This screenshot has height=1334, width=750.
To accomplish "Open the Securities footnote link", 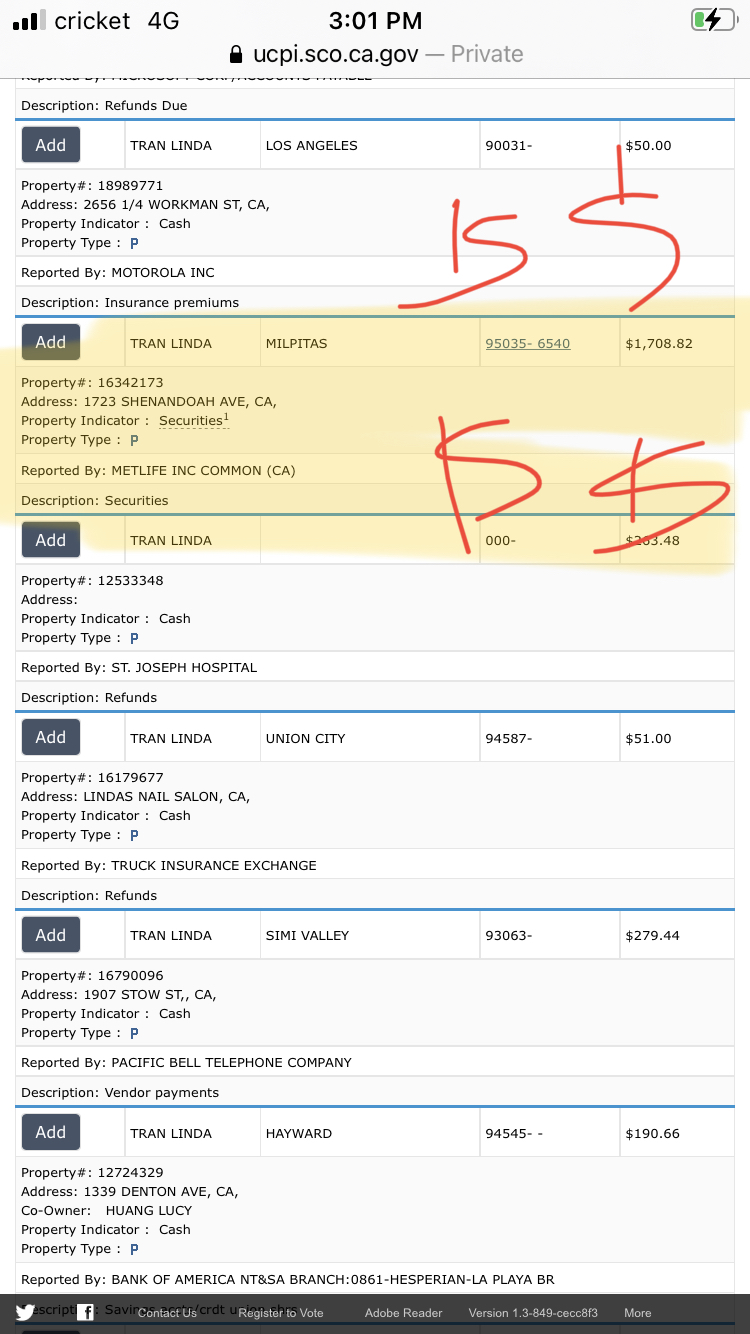I will pyautogui.click(x=194, y=421).
